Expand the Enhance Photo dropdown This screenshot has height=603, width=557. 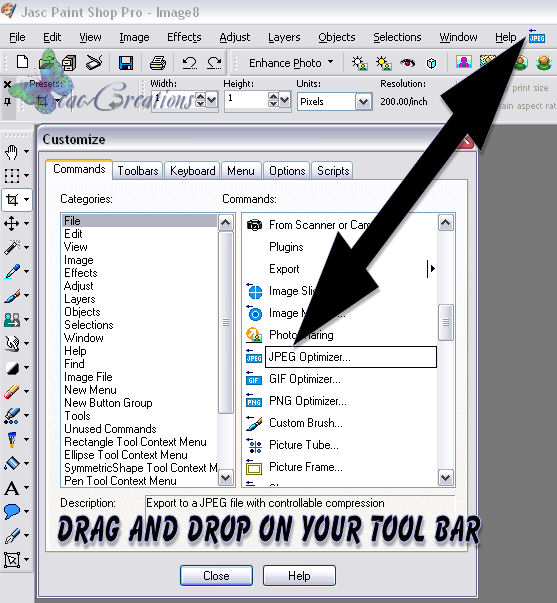330,62
